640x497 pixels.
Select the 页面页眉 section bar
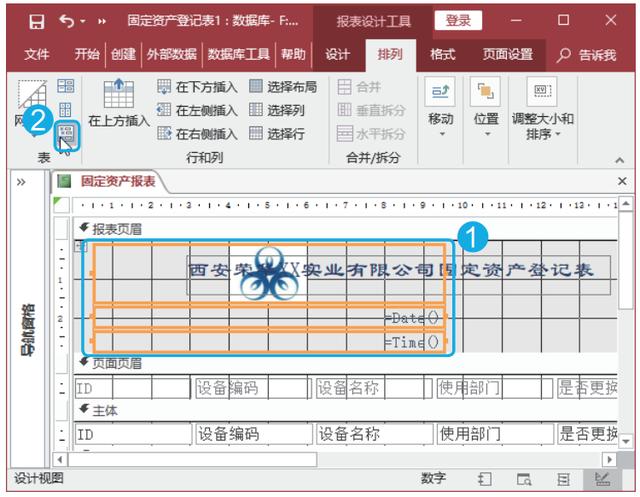pos(345,363)
